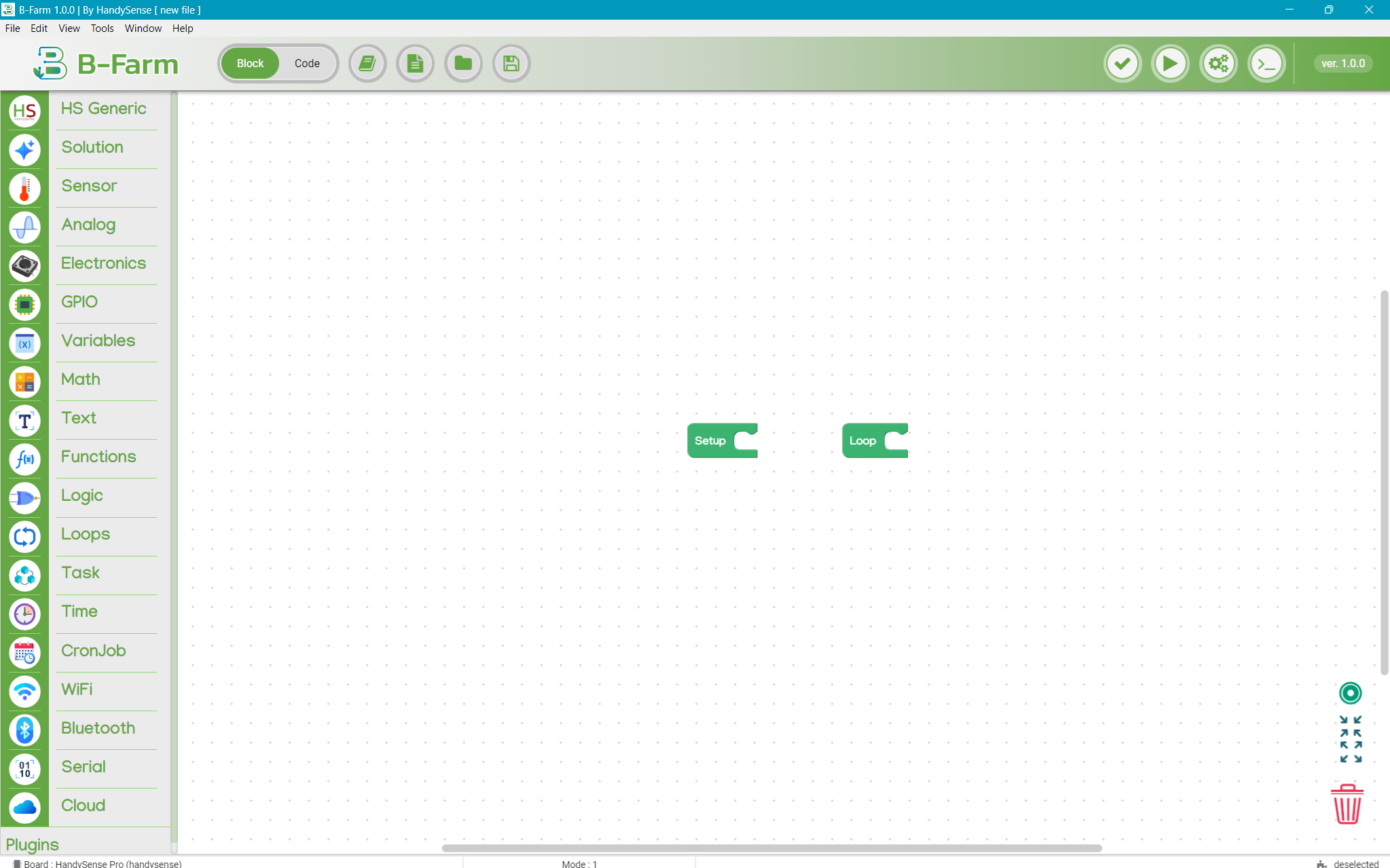Open the Tools menu
This screenshot has width=1390, height=868.
click(x=102, y=29)
